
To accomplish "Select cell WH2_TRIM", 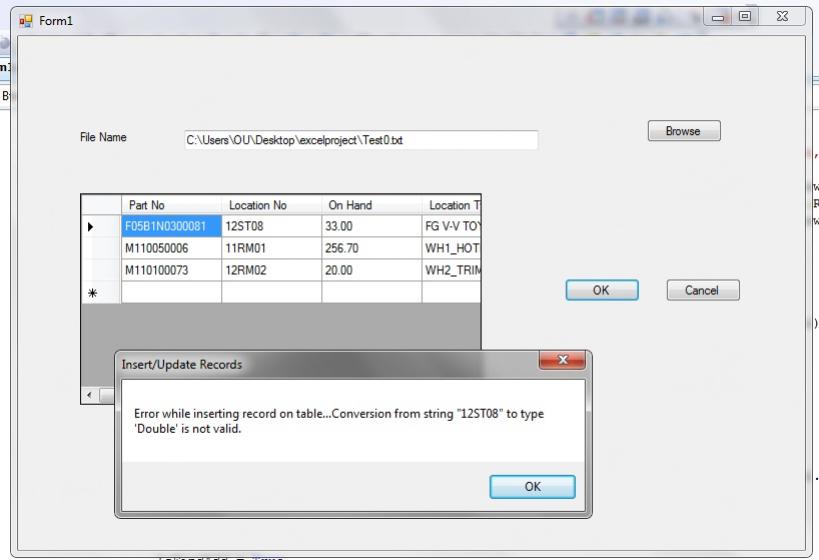I will pos(451,270).
